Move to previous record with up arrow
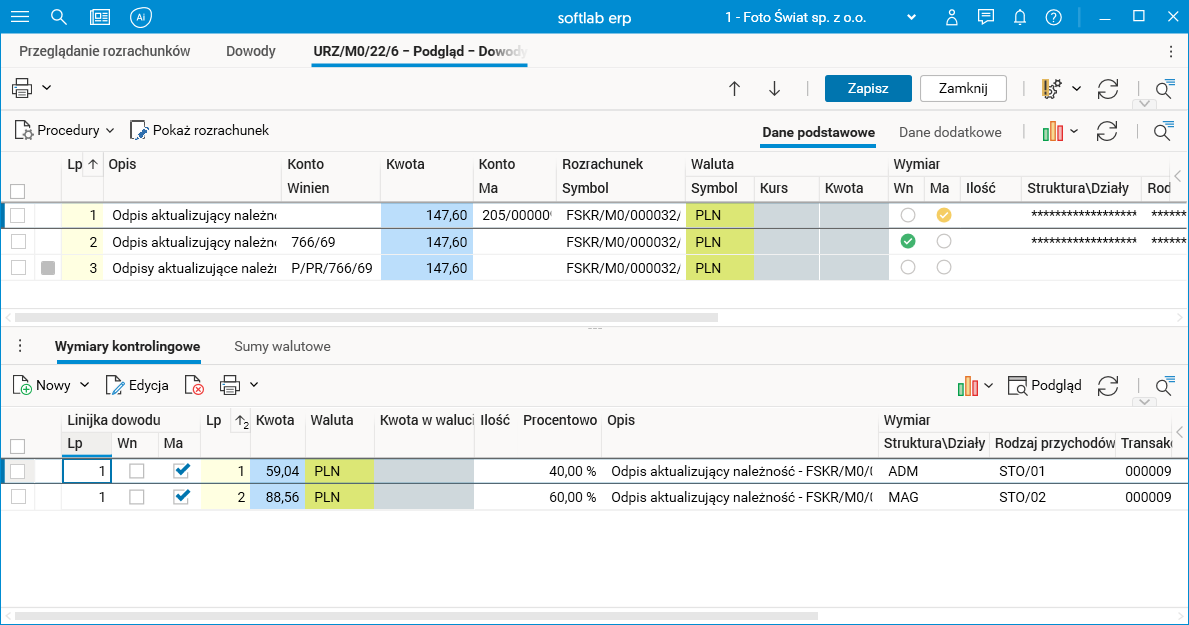Image resolution: width=1189 pixels, height=625 pixels. click(x=734, y=89)
